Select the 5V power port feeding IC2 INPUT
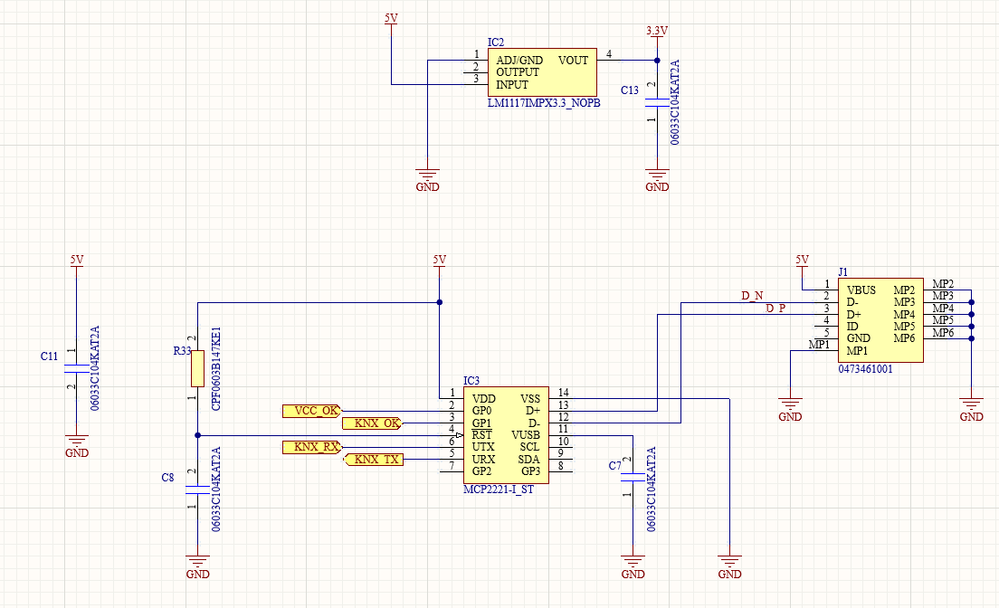Screen dimensions: 999x608 click(x=391, y=23)
